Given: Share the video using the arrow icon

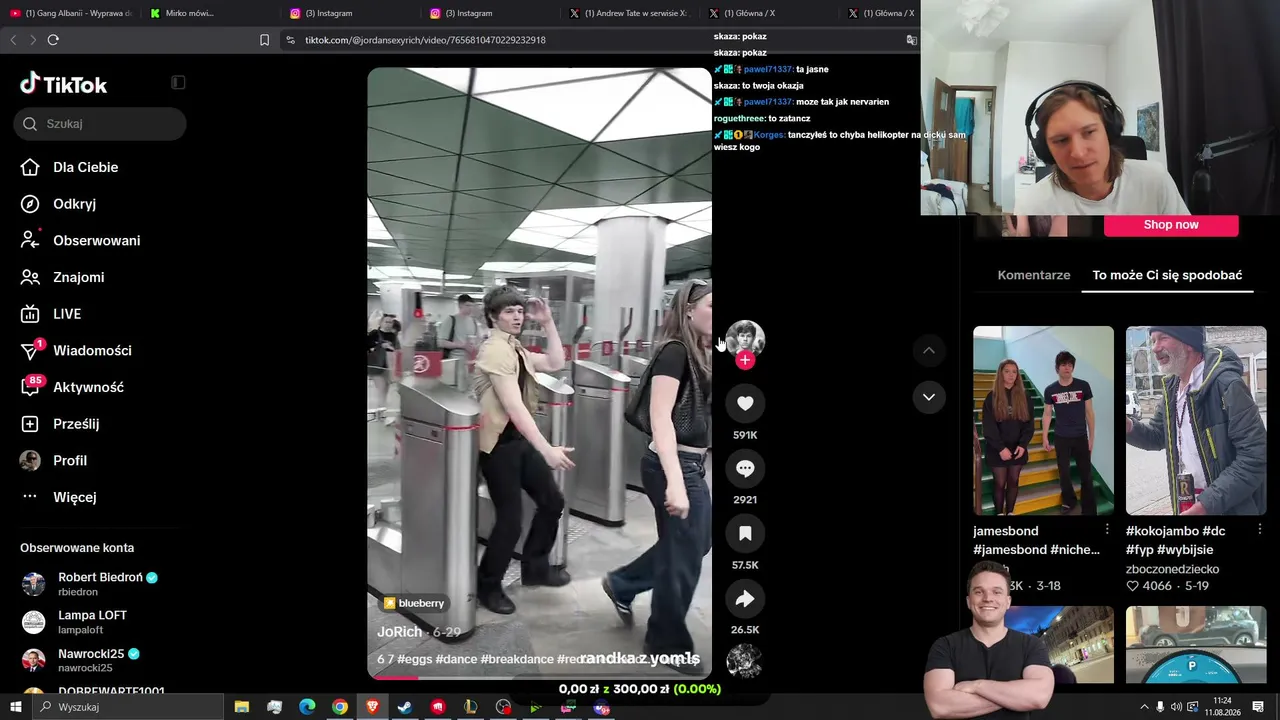Looking at the screenshot, I should [x=745, y=598].
